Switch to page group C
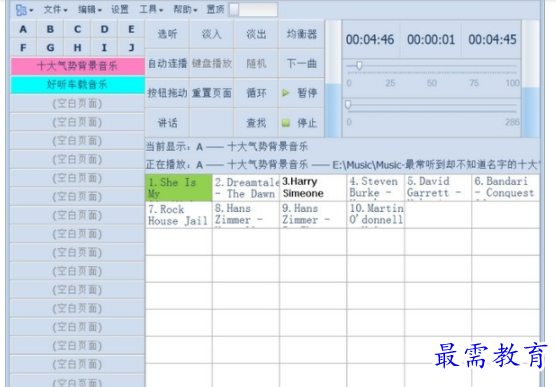Viewport: 556px width, 387px height. tap(77, 29)
